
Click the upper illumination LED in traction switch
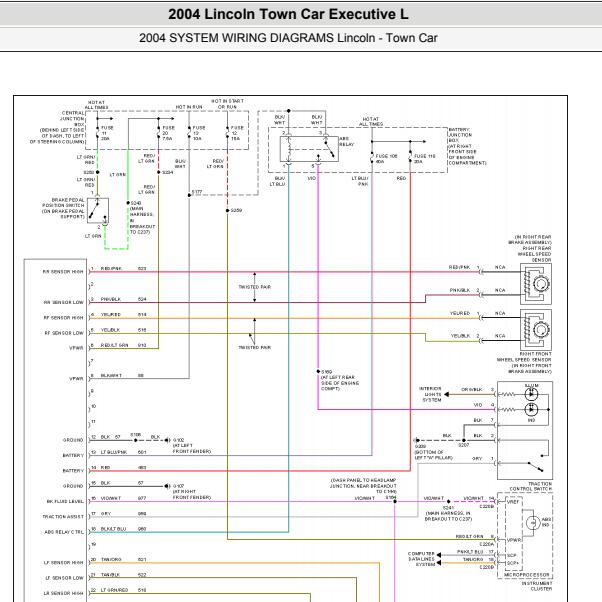point(531,394)
